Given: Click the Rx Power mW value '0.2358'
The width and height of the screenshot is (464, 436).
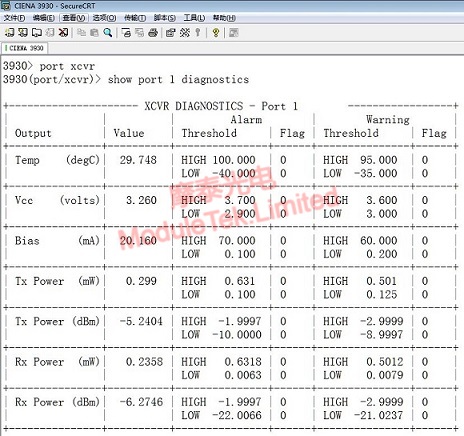Looking at the screenshot, I should (144, 362).
